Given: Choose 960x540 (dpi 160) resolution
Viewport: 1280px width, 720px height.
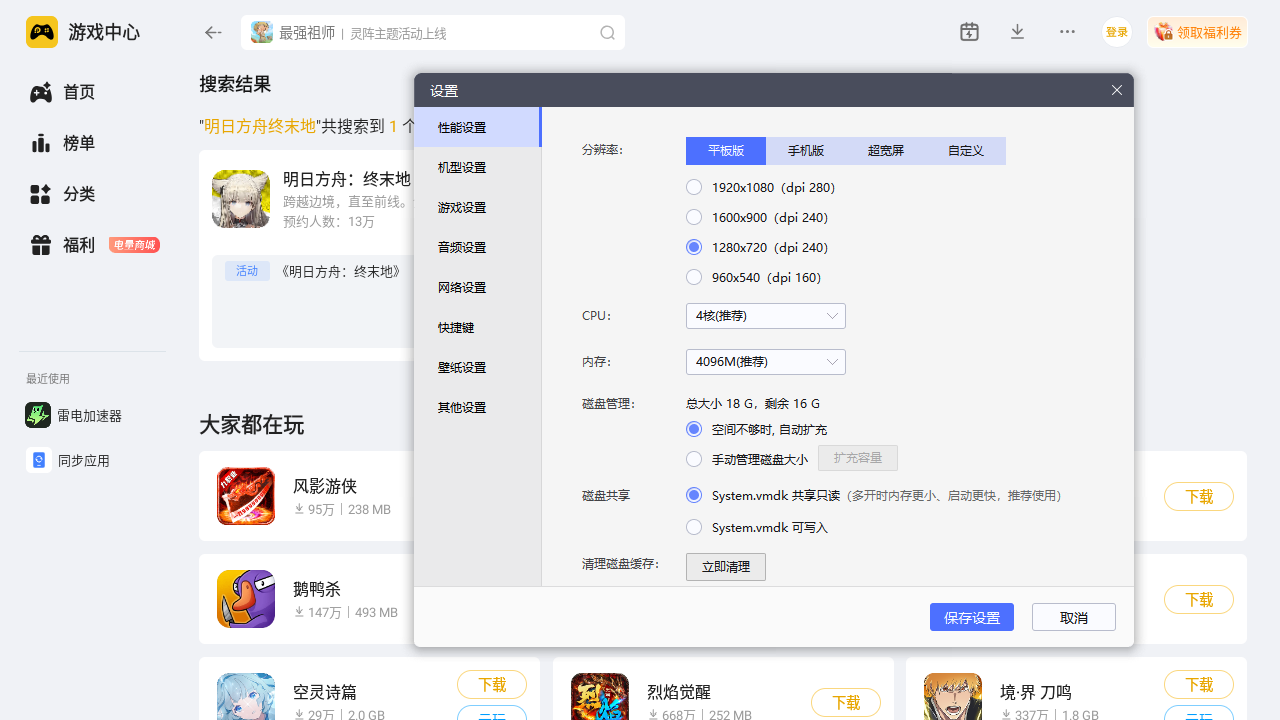Looking at the screenshot, I should click(694, 277).
